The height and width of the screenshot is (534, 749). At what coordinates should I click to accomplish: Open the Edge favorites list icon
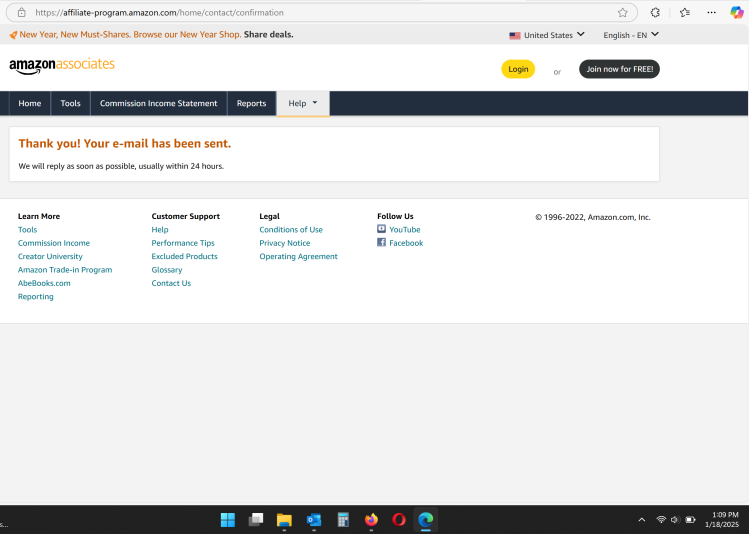(685, 13)
